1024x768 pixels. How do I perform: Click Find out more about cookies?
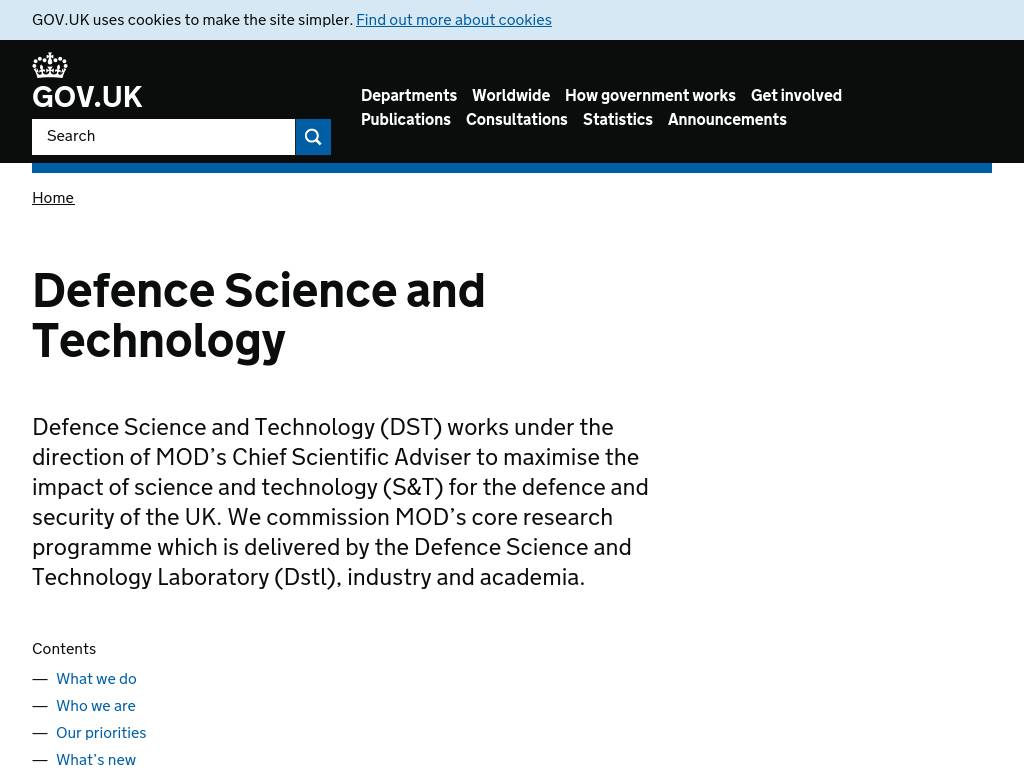point(453,20)
